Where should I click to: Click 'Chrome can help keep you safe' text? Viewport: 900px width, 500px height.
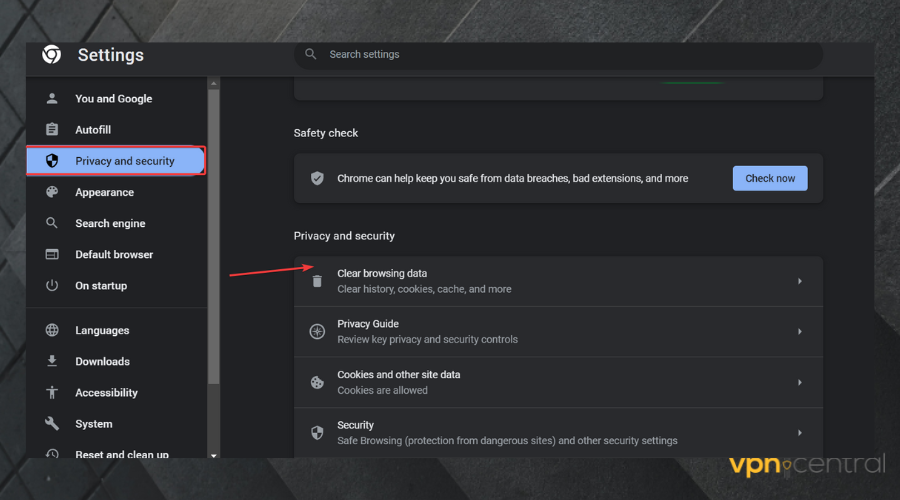click(513, 179)
